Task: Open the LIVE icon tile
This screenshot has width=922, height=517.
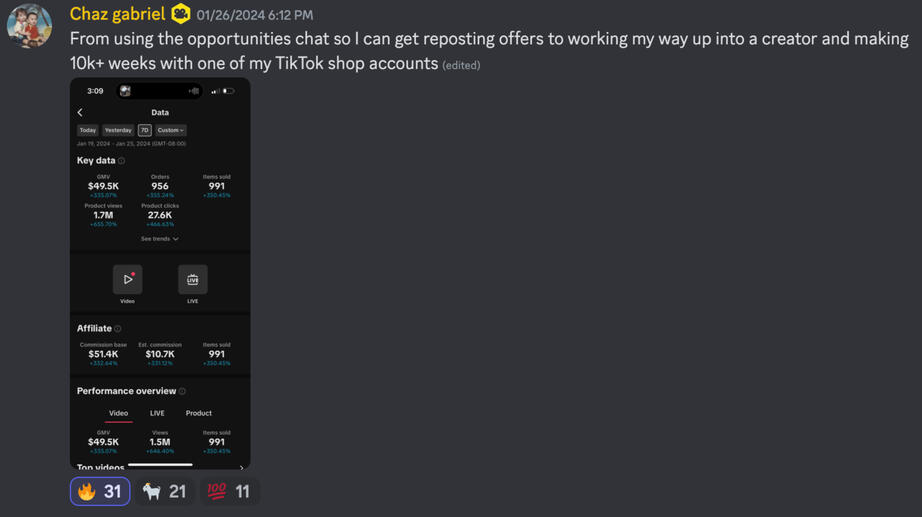Action: pyautogui.click(x=193, y=280)
